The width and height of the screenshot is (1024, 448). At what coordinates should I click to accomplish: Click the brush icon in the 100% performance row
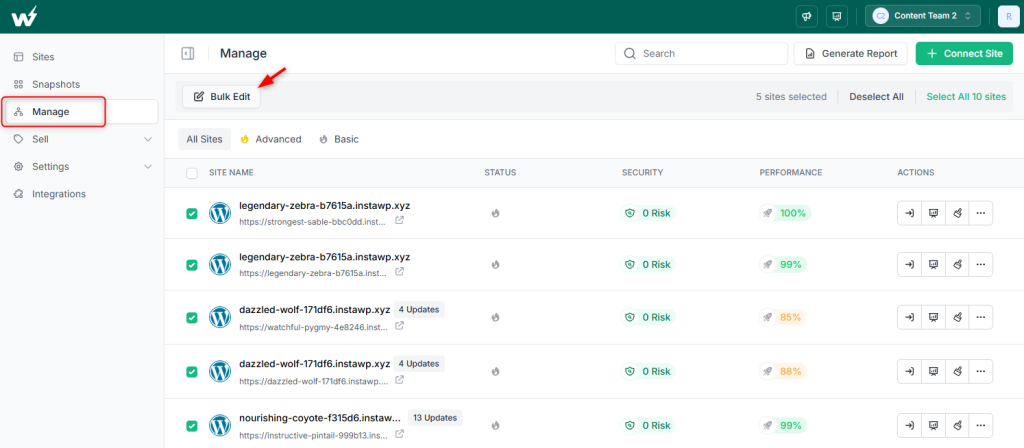pyautogui.click(x=957, y=213)
